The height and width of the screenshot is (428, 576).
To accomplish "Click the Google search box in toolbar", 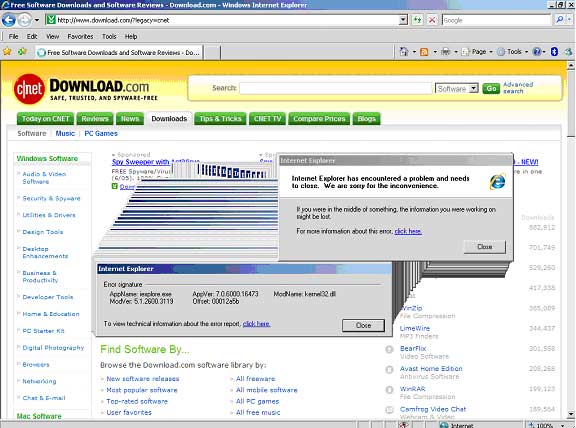I will [x=496, y=20].
